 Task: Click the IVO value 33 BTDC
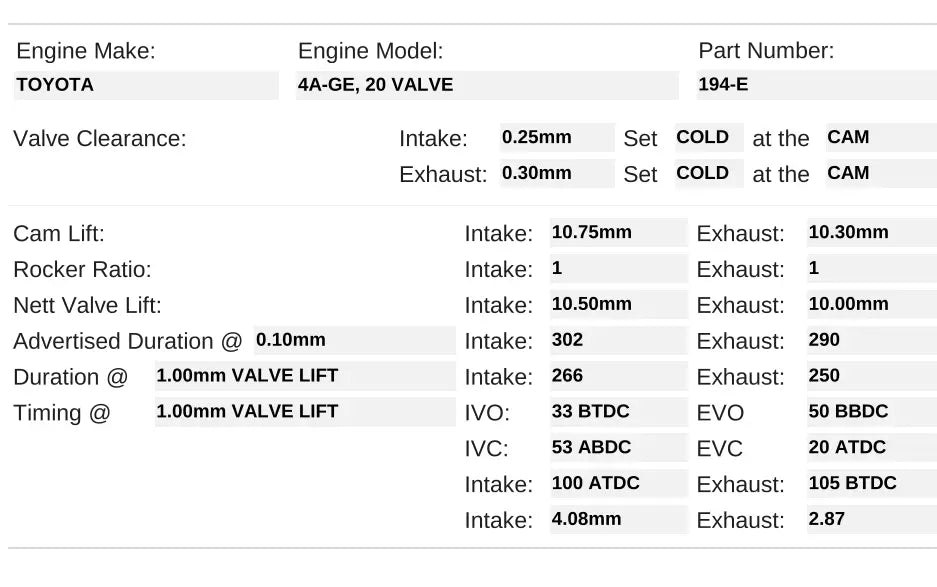coord(618,412)
